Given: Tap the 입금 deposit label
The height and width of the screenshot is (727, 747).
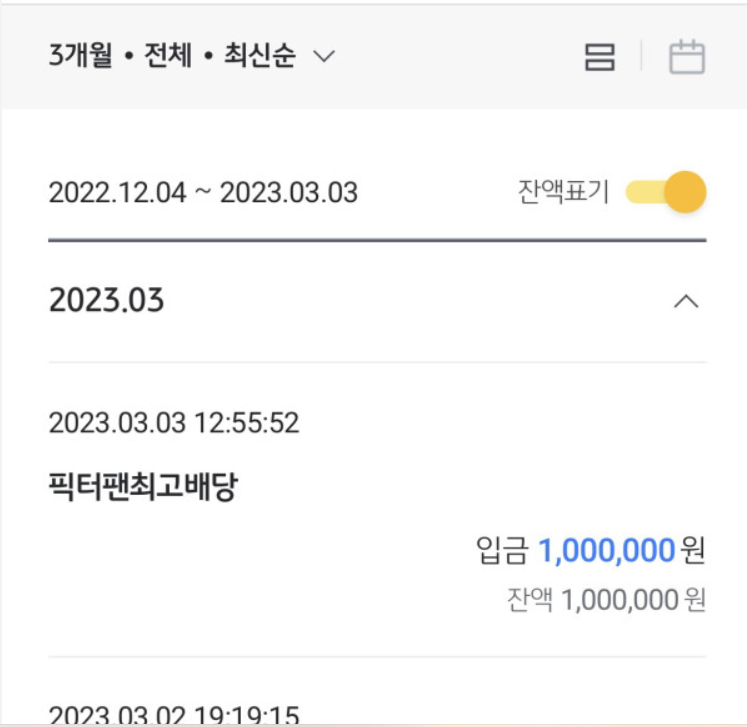Looking at the screenshot, I should (502, 551).
